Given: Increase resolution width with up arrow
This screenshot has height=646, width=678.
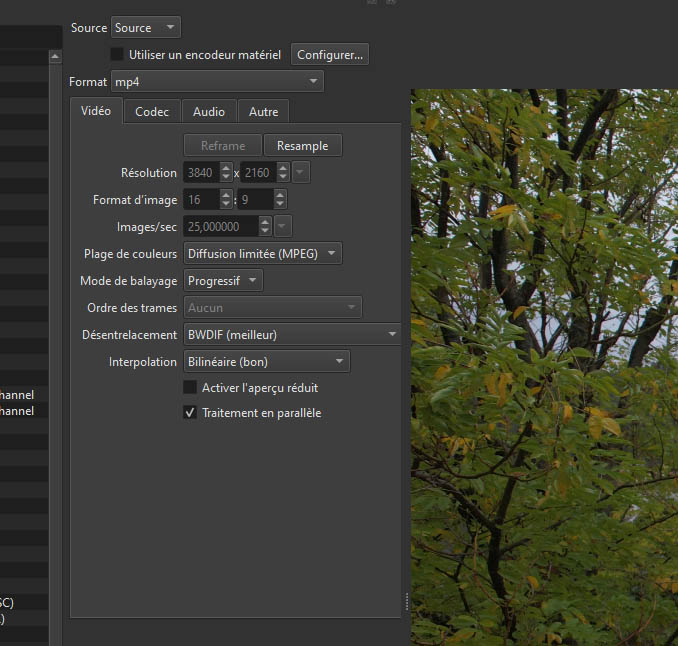Looking at the screenshot, I should (226, 168).
